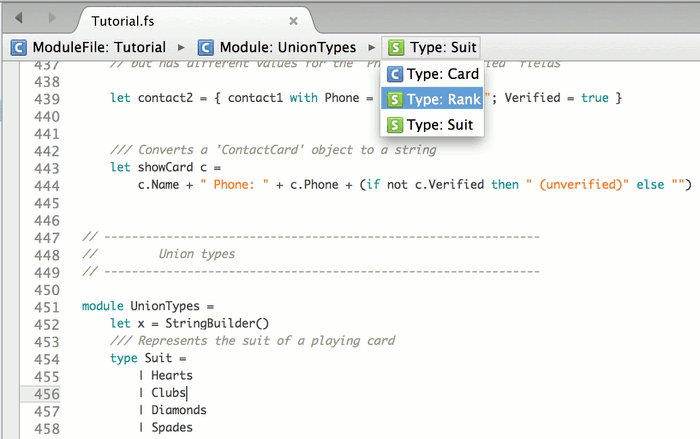This screenshot has height=439, width=700.
Task: Click the green icon next to Type: Rank
Action: point(394,99)
